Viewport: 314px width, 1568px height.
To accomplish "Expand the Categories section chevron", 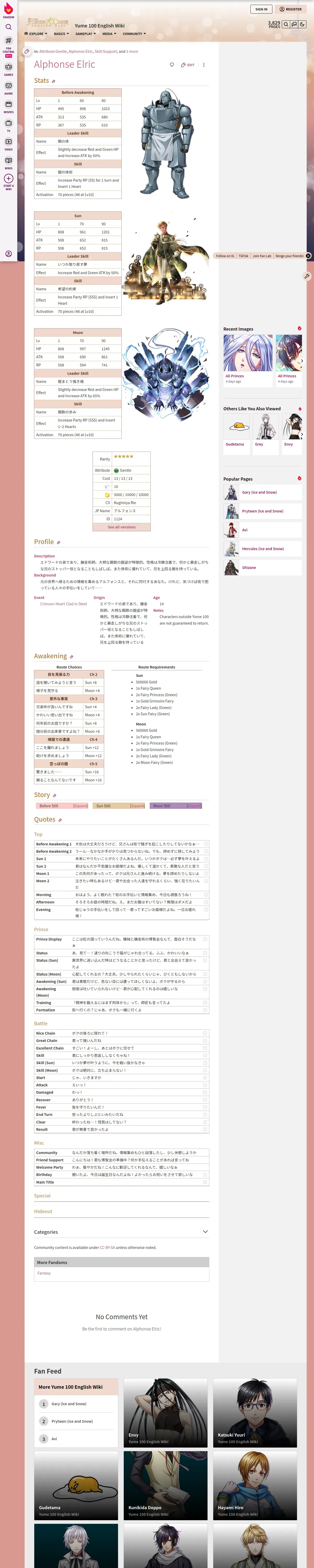I will coord(205,1231).
